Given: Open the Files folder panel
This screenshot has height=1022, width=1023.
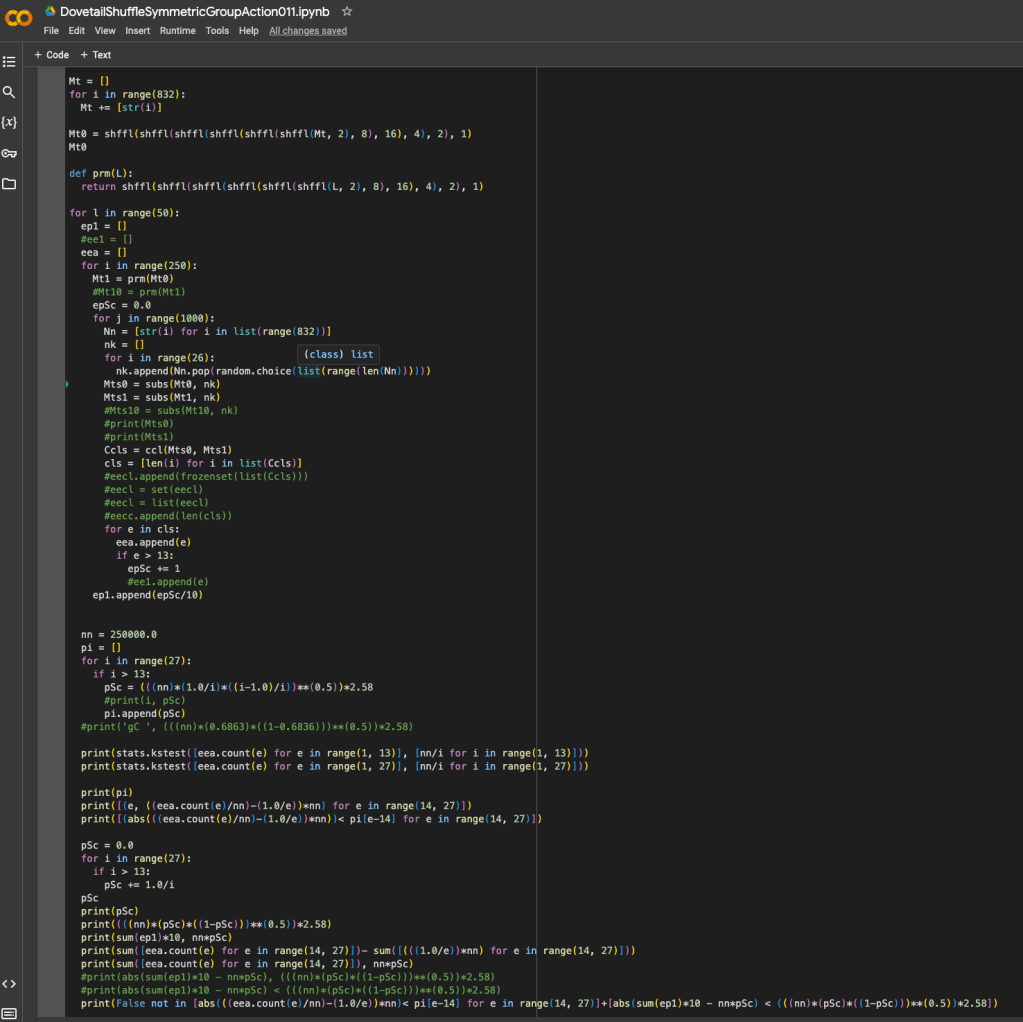Looking at the screenshot, I should click(9, 184).
